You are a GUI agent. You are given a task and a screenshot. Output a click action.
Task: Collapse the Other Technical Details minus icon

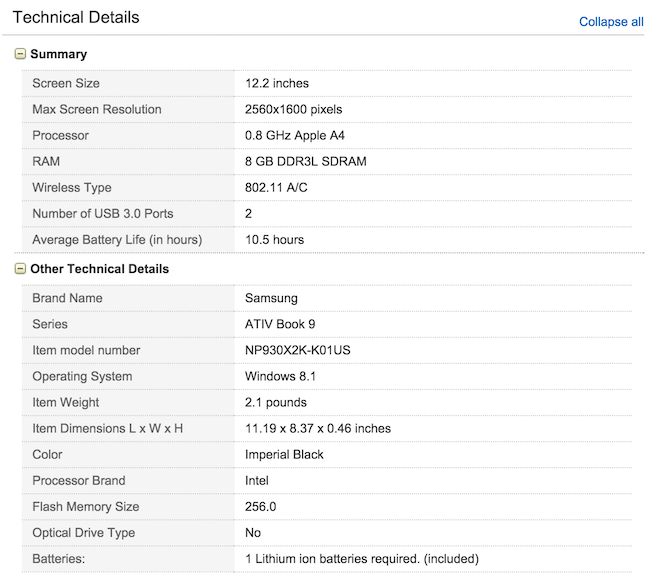coord(20,269)
